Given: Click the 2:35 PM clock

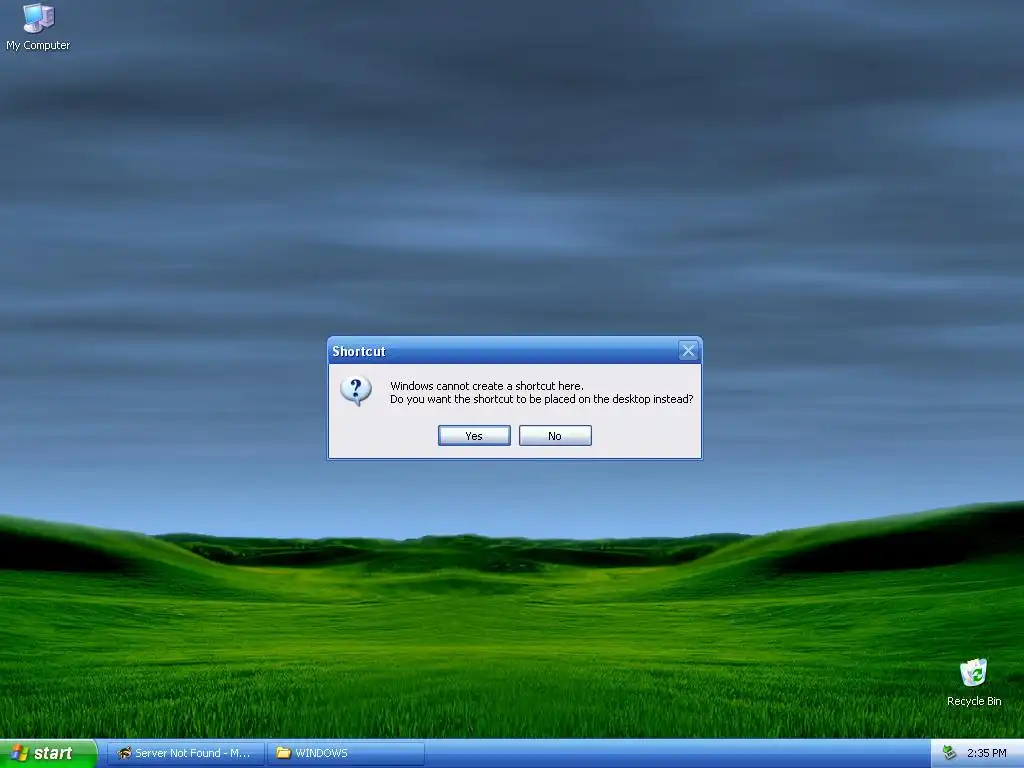Looking at the screenshot, I should (x=986, y=753).
